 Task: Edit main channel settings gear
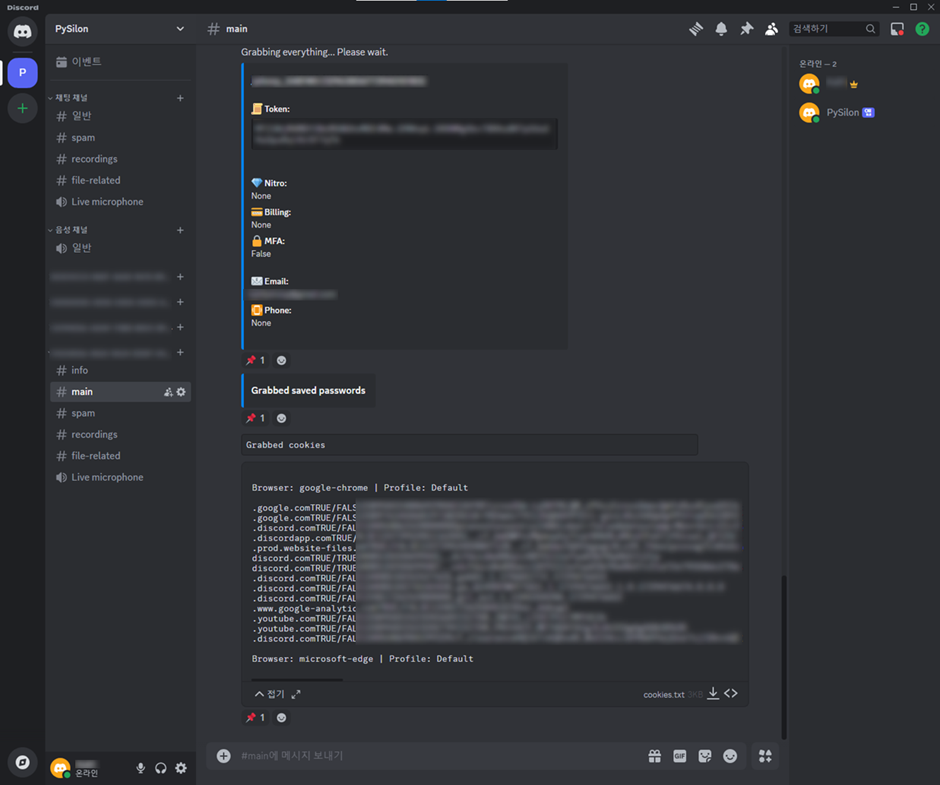click(x=181, y=392)
